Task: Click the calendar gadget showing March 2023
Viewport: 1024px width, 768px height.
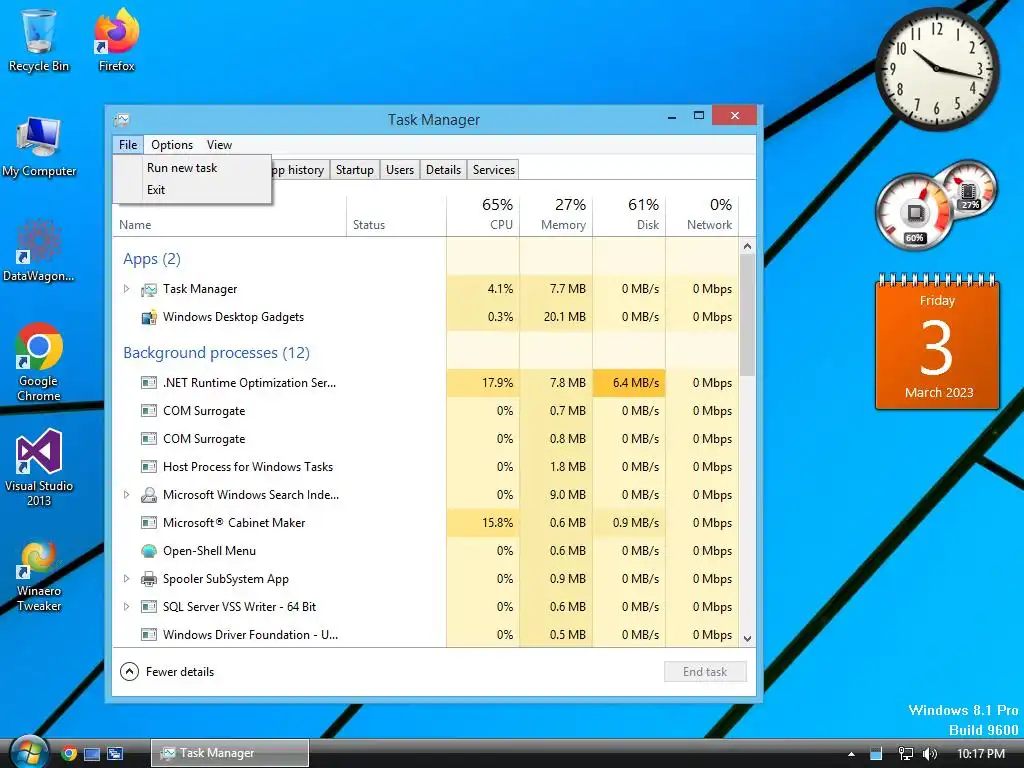Action: click(x=937, y=342)
